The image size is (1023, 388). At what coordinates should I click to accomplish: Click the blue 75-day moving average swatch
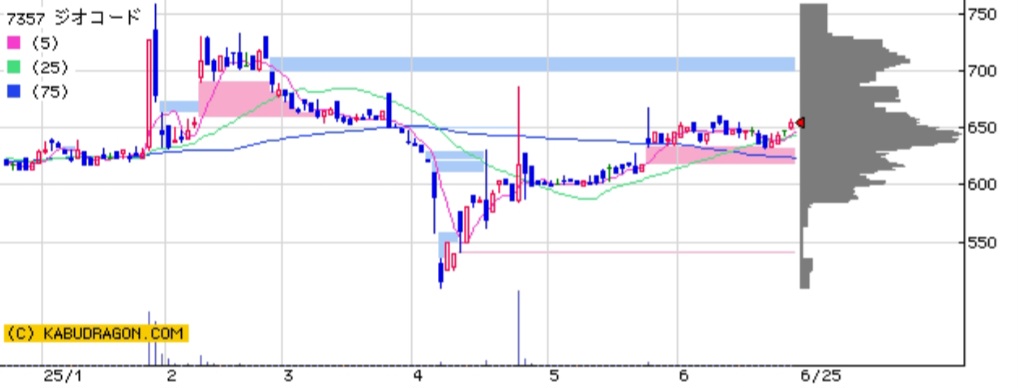[13, 92]
